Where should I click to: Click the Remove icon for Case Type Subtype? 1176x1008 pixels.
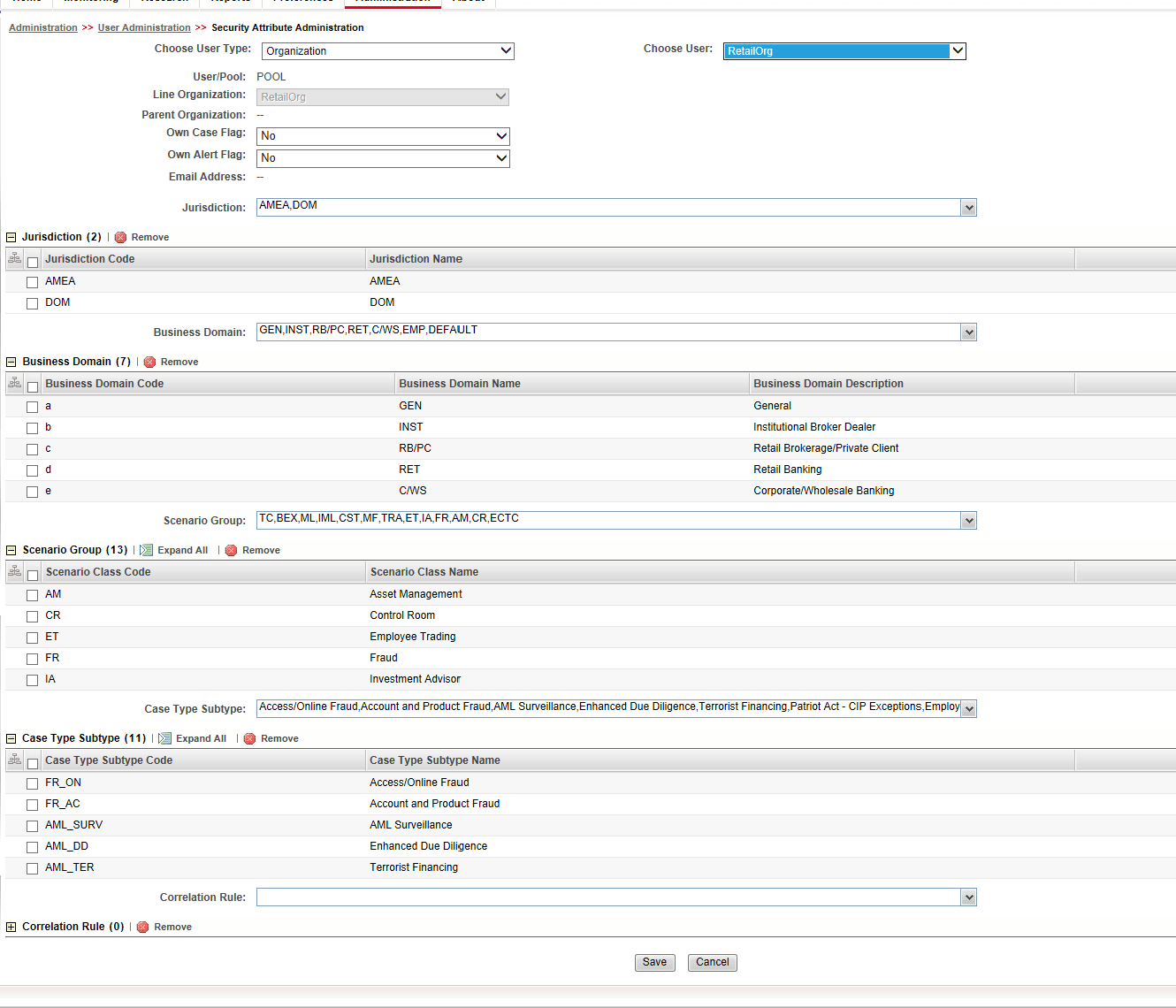coord(250,738)
